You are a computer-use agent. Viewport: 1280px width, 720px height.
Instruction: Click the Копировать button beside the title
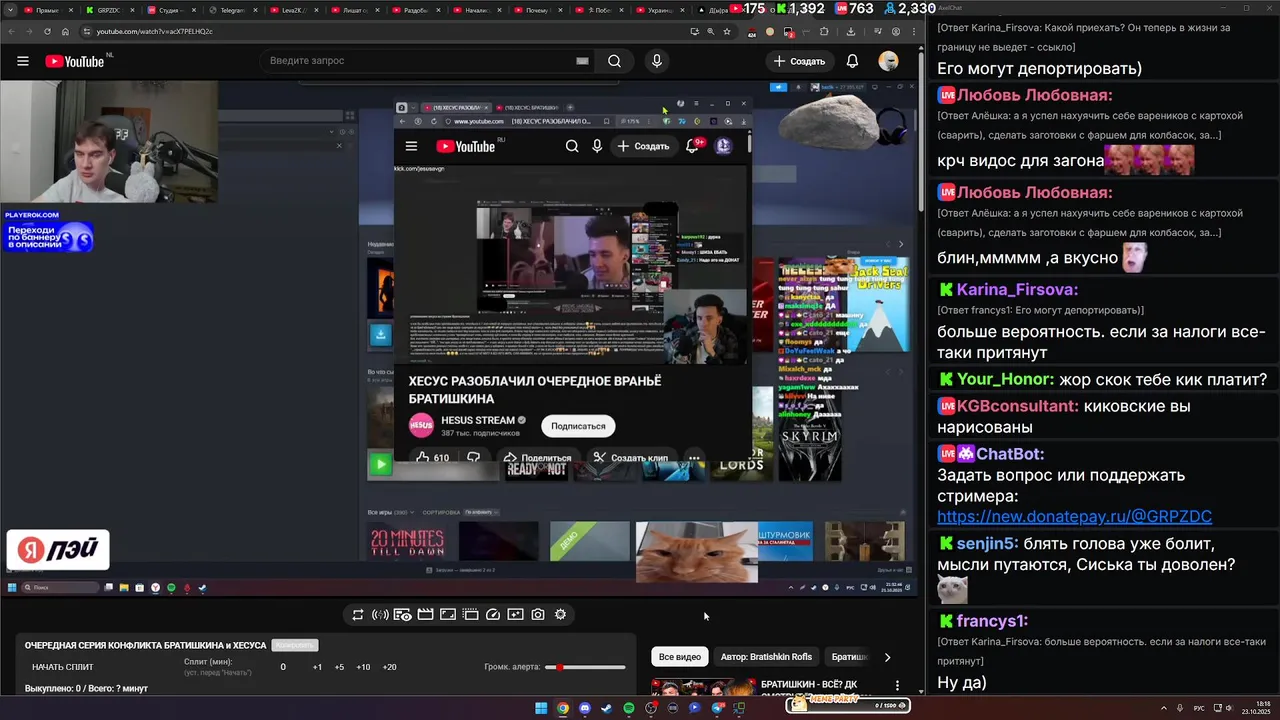pos(294,645)
